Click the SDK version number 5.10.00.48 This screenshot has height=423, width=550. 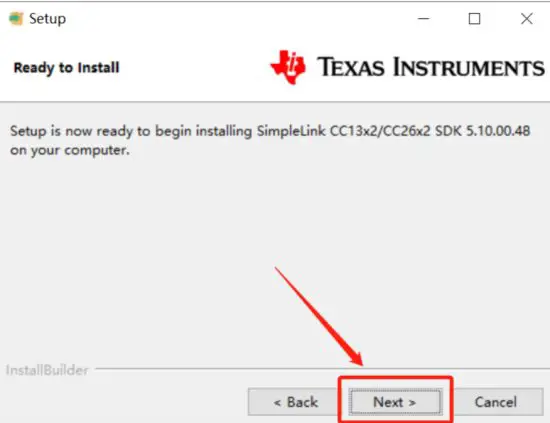click(x=498, y=131)
